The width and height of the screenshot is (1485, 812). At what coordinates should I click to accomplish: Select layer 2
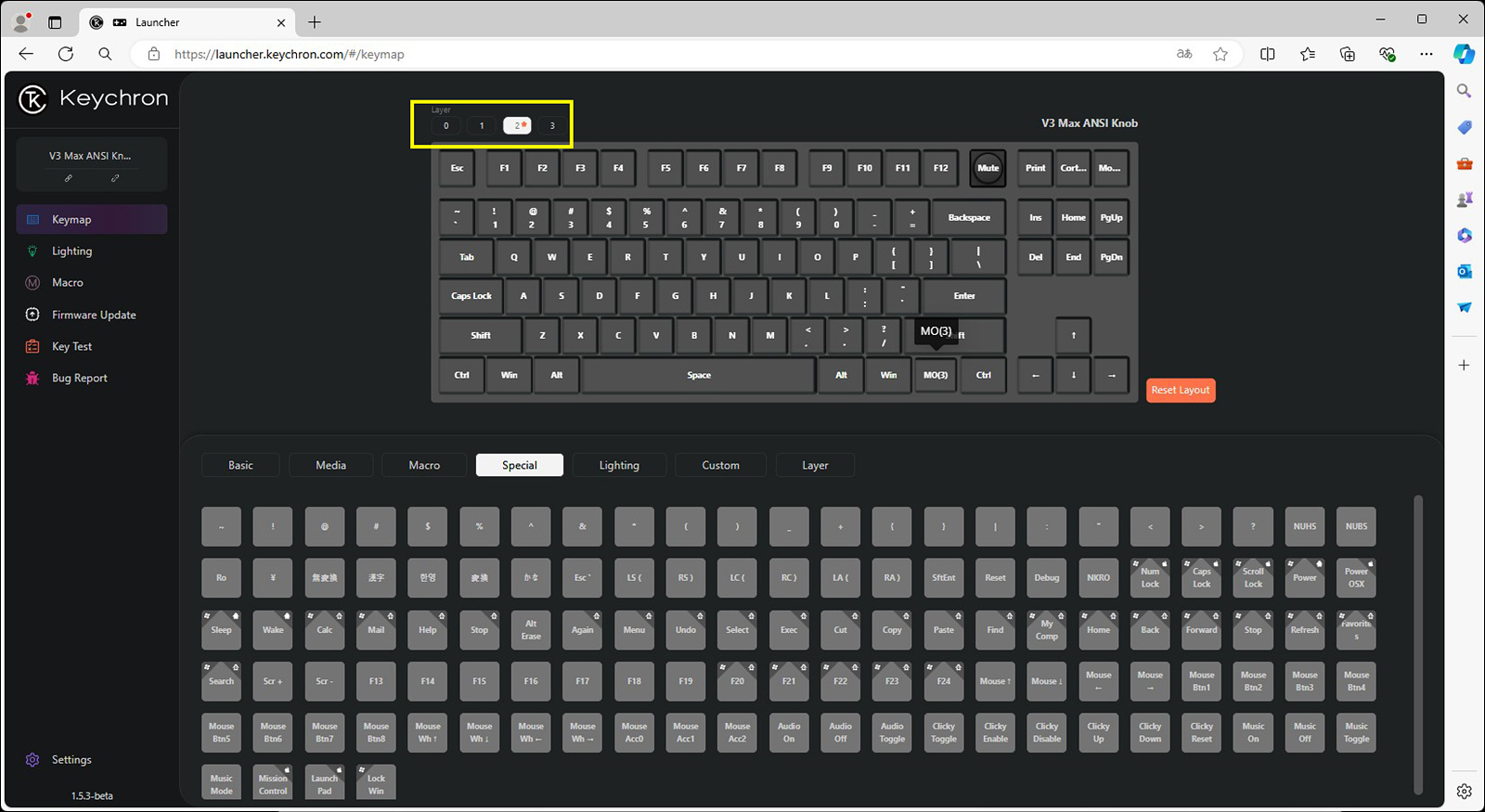tap(517, 125)
